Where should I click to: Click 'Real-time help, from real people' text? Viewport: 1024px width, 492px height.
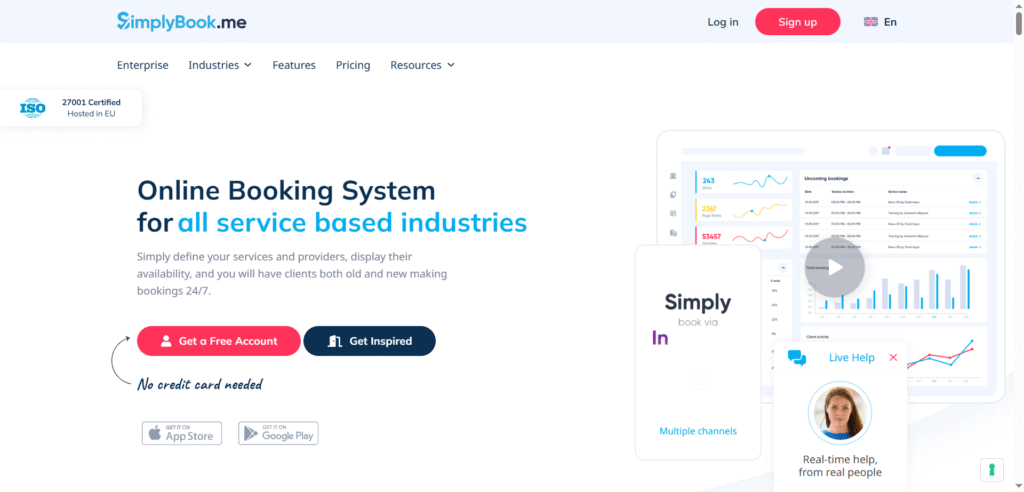tap(840, 466)
